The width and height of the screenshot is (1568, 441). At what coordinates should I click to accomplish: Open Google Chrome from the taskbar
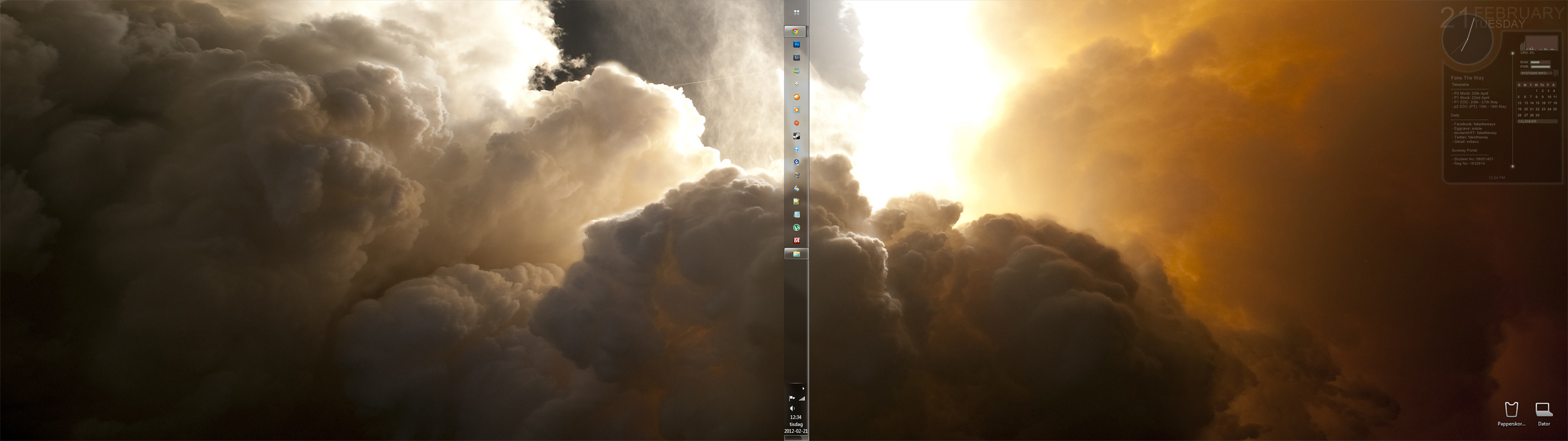(x=796, y=31)
